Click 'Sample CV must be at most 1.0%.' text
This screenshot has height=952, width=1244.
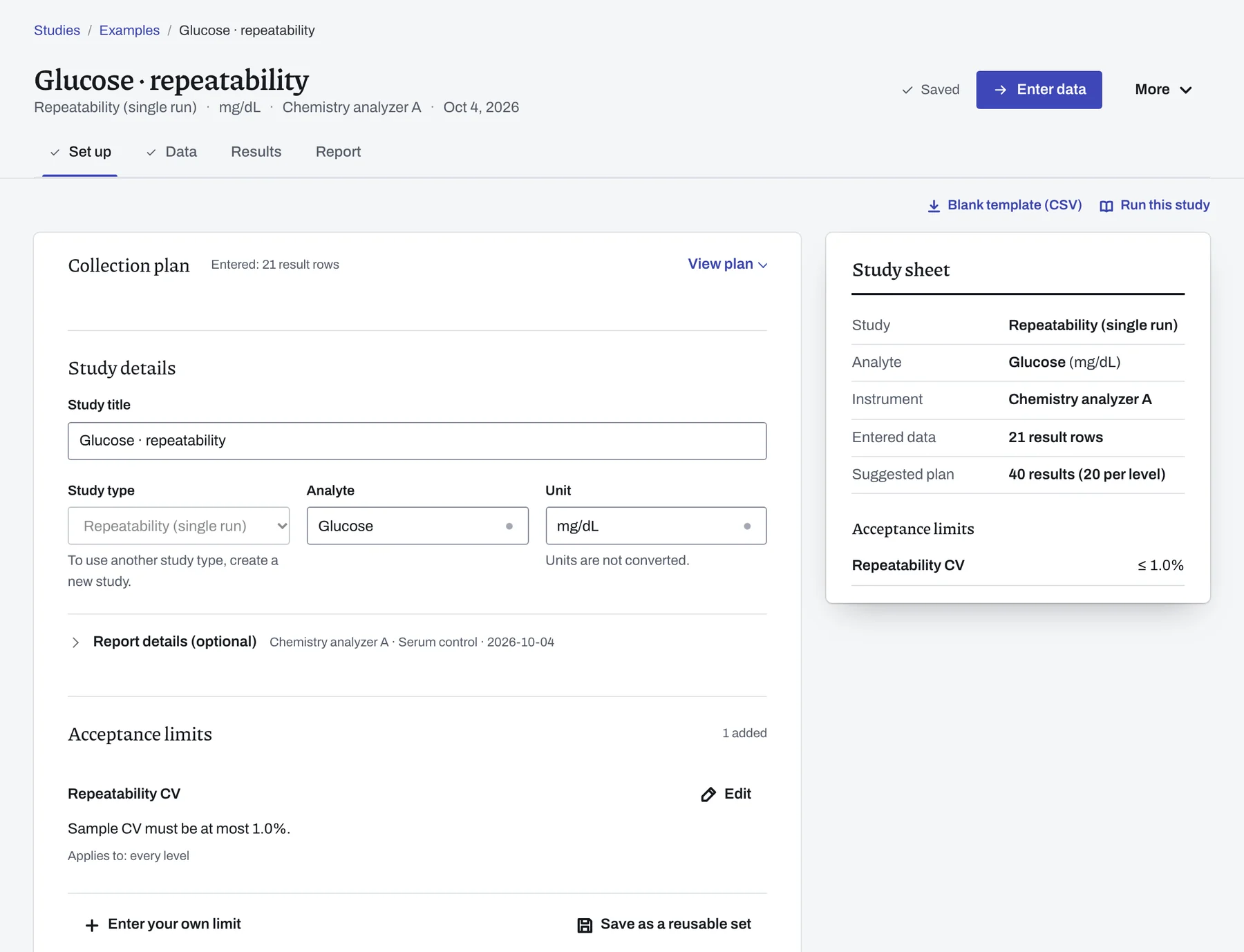[x=179, y=828]
